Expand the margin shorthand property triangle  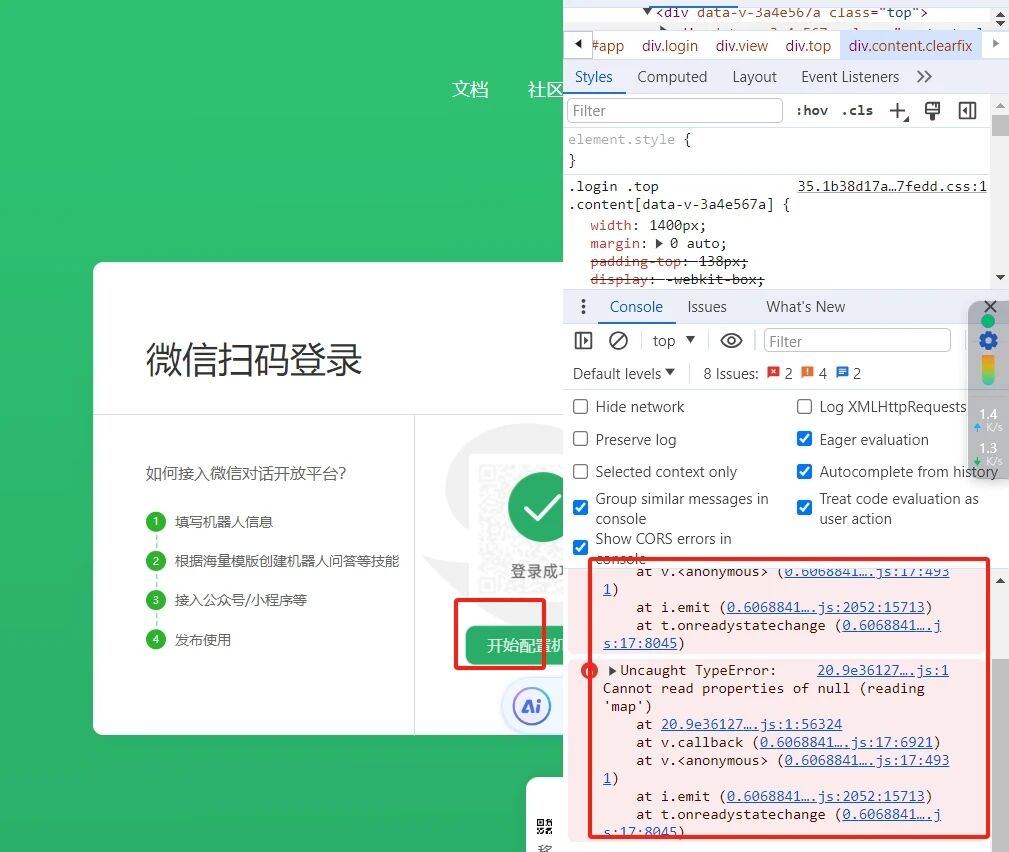659,244
